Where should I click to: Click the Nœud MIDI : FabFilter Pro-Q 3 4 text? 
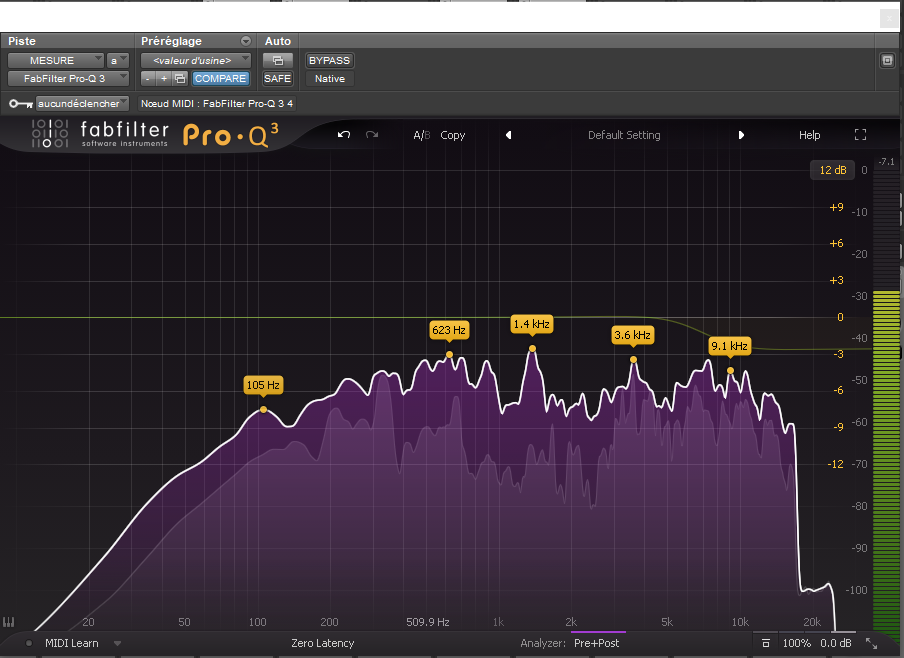pyautogui.click(x=217, y=104)
